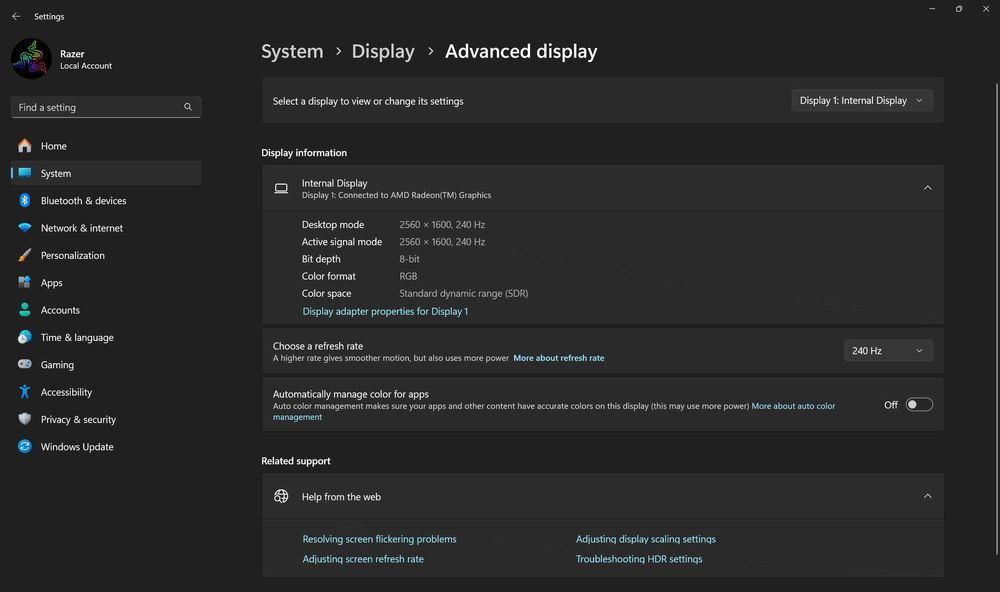Screen dimensions: 1000x592
Task: Restore down the Settings window
Action: point(959,9)
